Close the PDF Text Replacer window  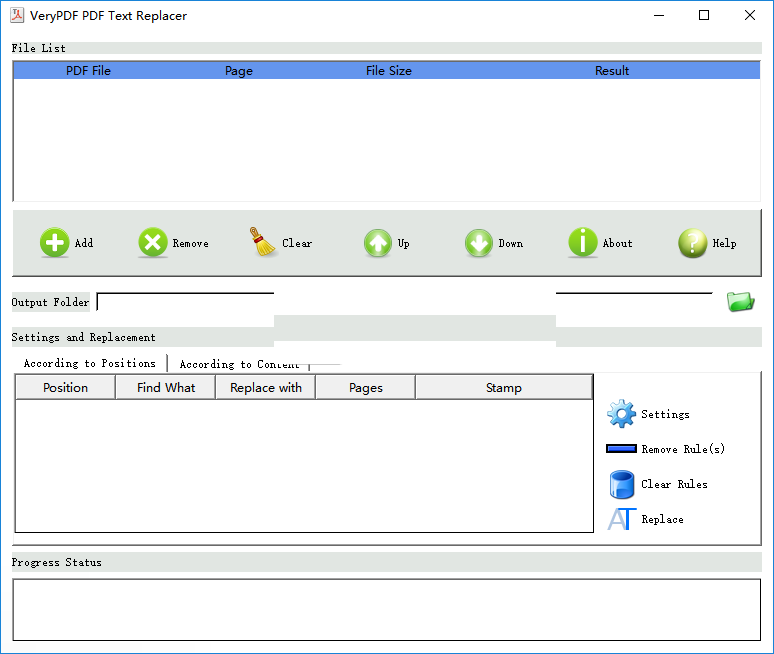click(x=750, y=15)
